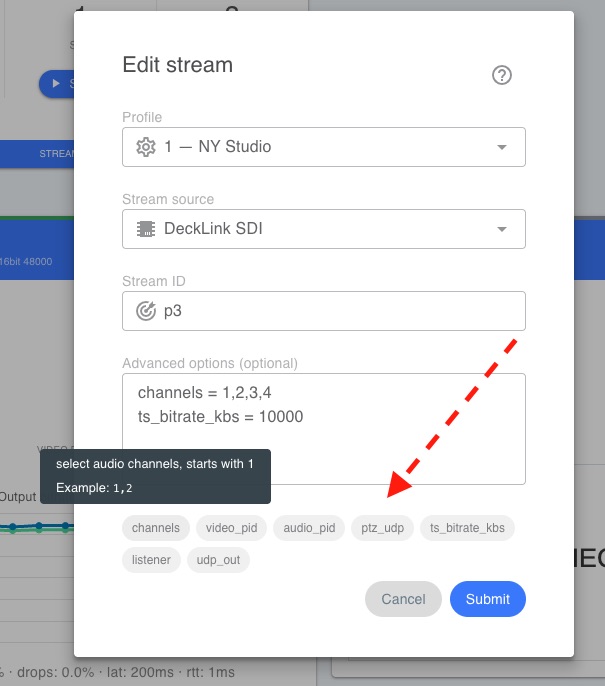Click the 'Stream source' label
Screen dimensions: 605x686
click(x=168, y=199)
